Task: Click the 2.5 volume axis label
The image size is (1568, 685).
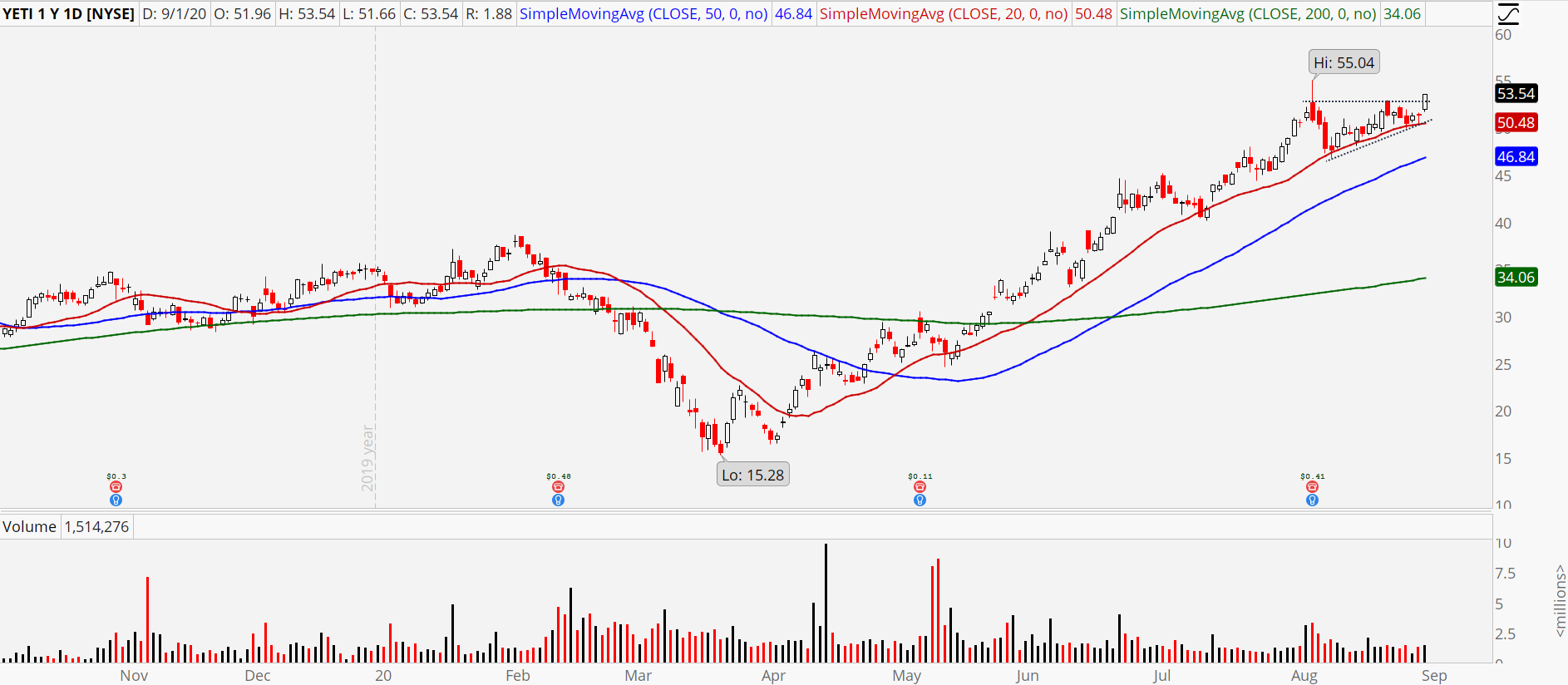Action: click(1506, 633)
